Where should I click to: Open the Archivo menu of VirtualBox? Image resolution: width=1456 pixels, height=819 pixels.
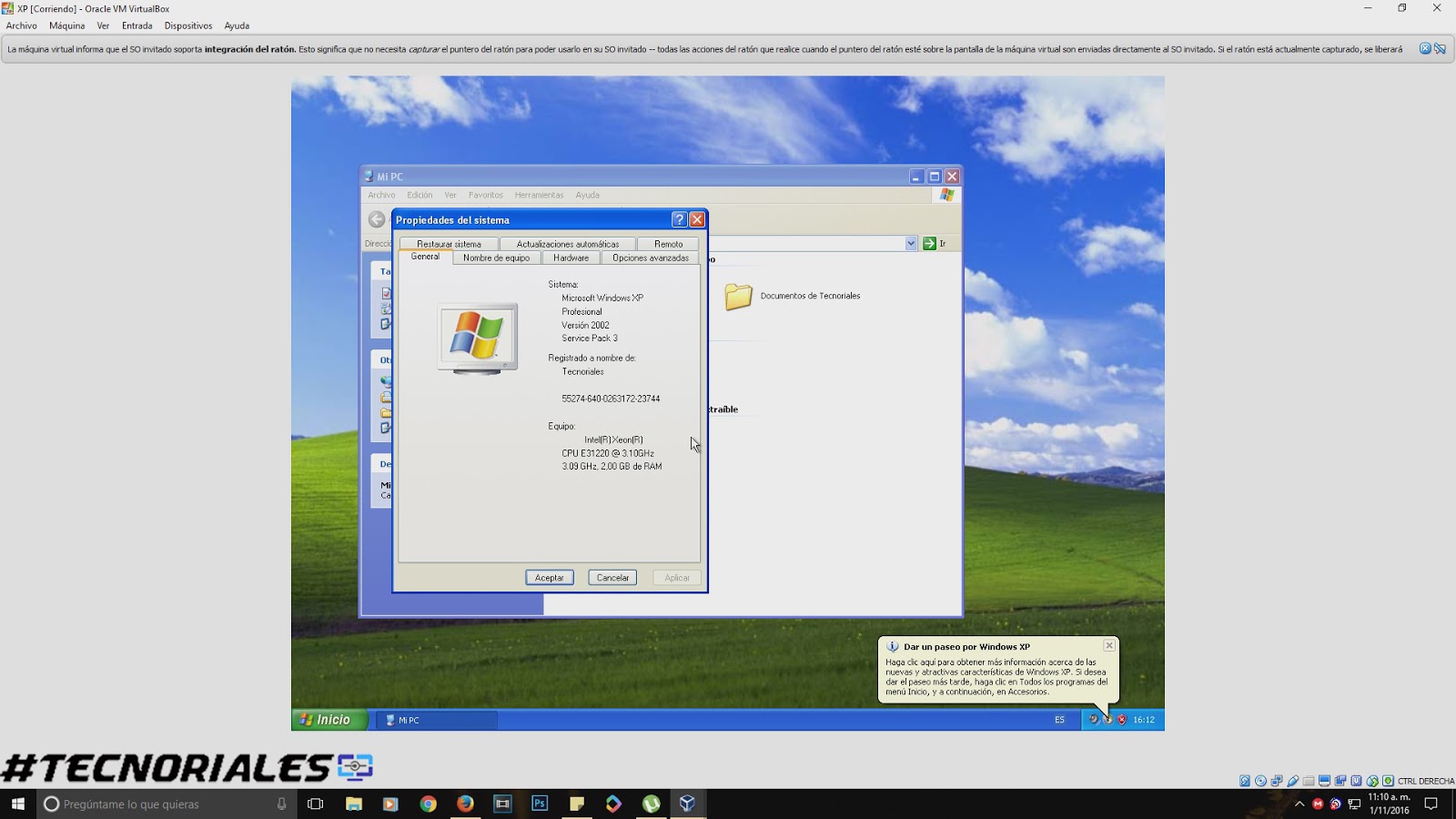pos(22,25)
